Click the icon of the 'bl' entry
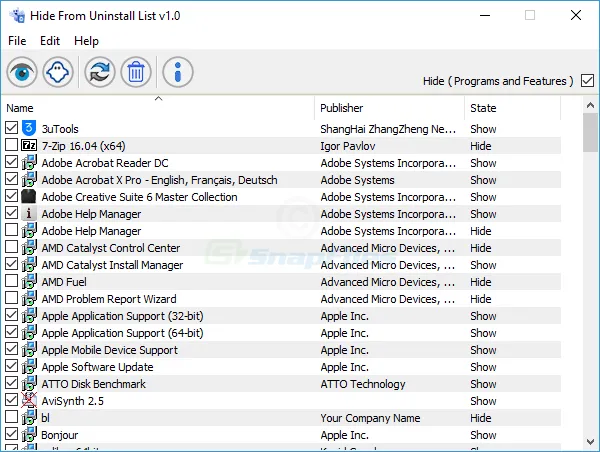The height and width of the screenshot is (452, 600). [x=29, y=418]
